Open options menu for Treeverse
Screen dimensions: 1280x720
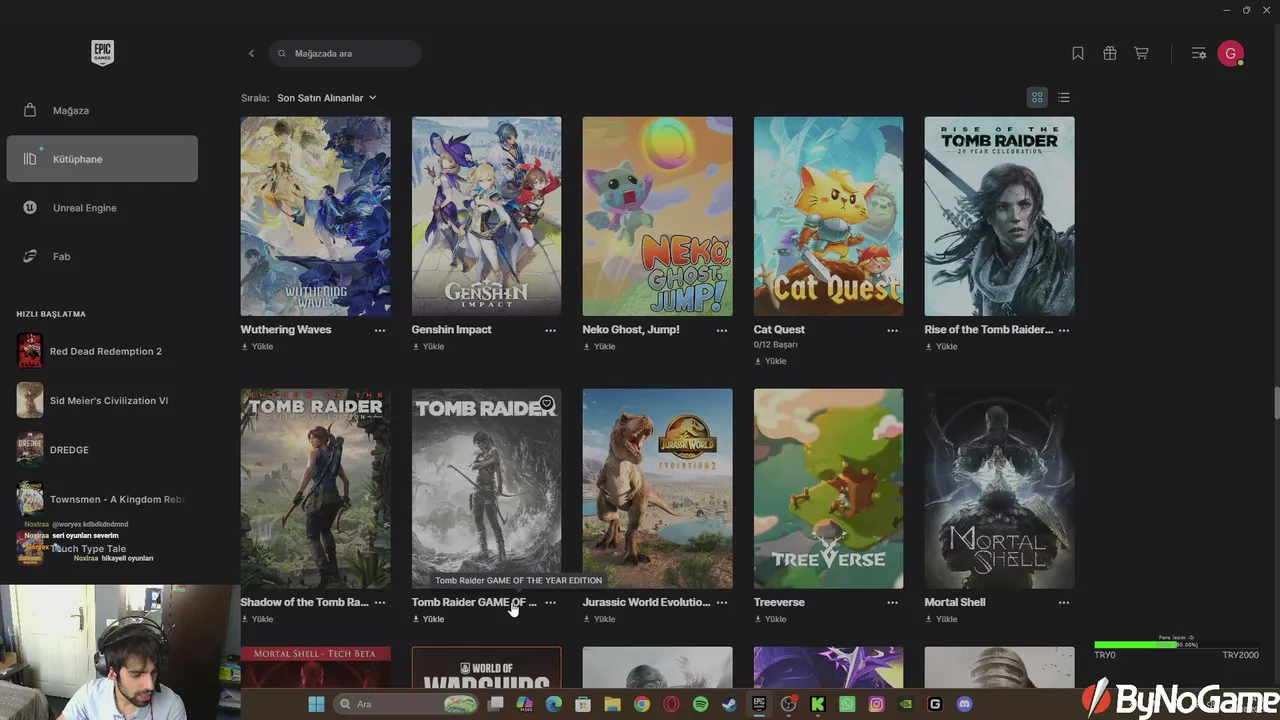pos(893,603)
